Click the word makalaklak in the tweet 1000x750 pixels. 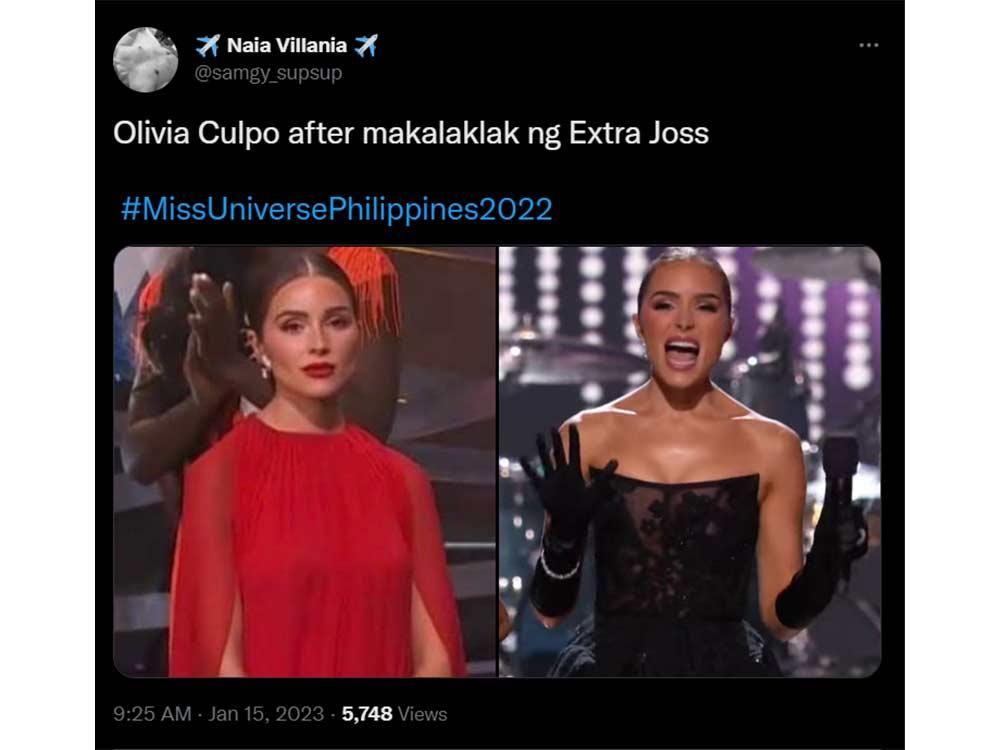click(x=441, y=134)
